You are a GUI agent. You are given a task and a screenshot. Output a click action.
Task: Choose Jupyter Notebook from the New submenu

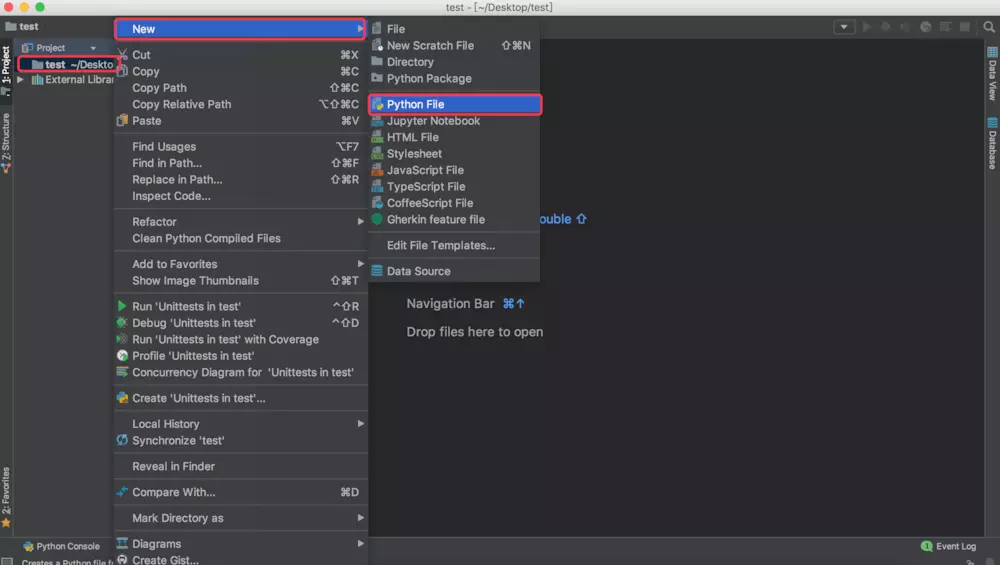point(433,121)
